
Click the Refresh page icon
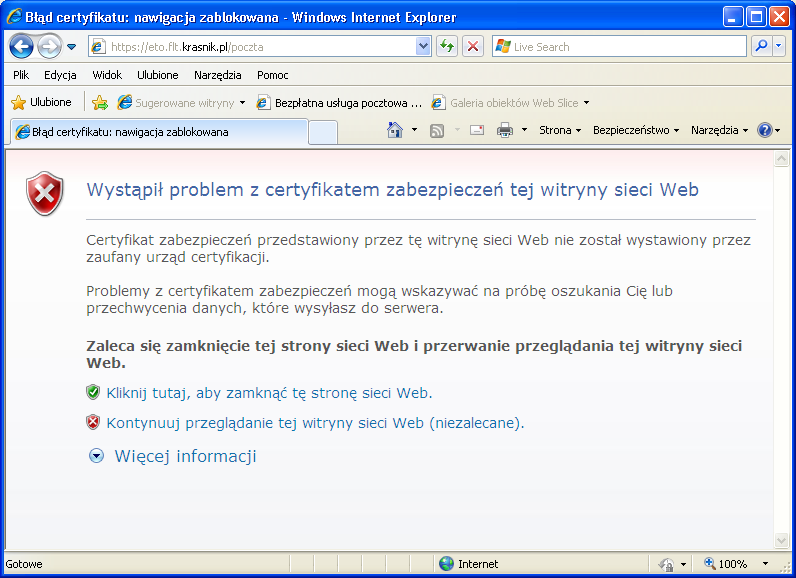(447, 46)
